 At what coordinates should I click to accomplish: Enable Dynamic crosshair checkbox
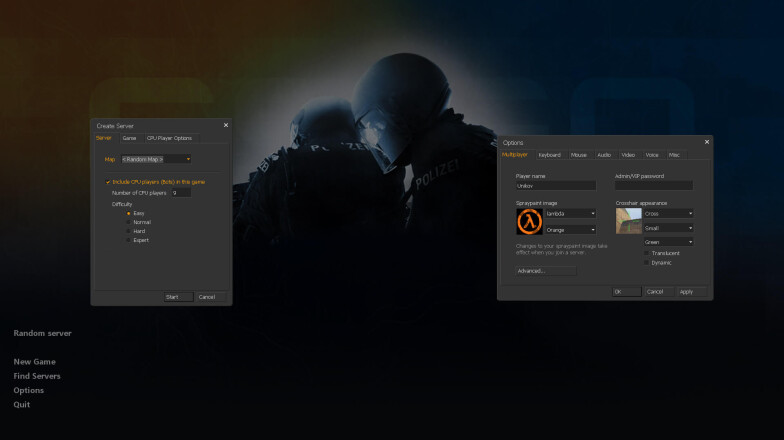646,263
